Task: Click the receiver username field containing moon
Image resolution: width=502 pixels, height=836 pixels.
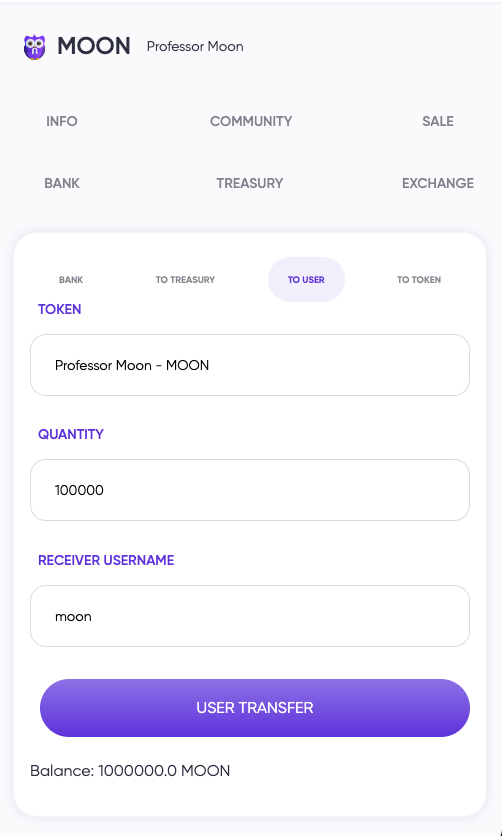Action: (x=250, y=616)
